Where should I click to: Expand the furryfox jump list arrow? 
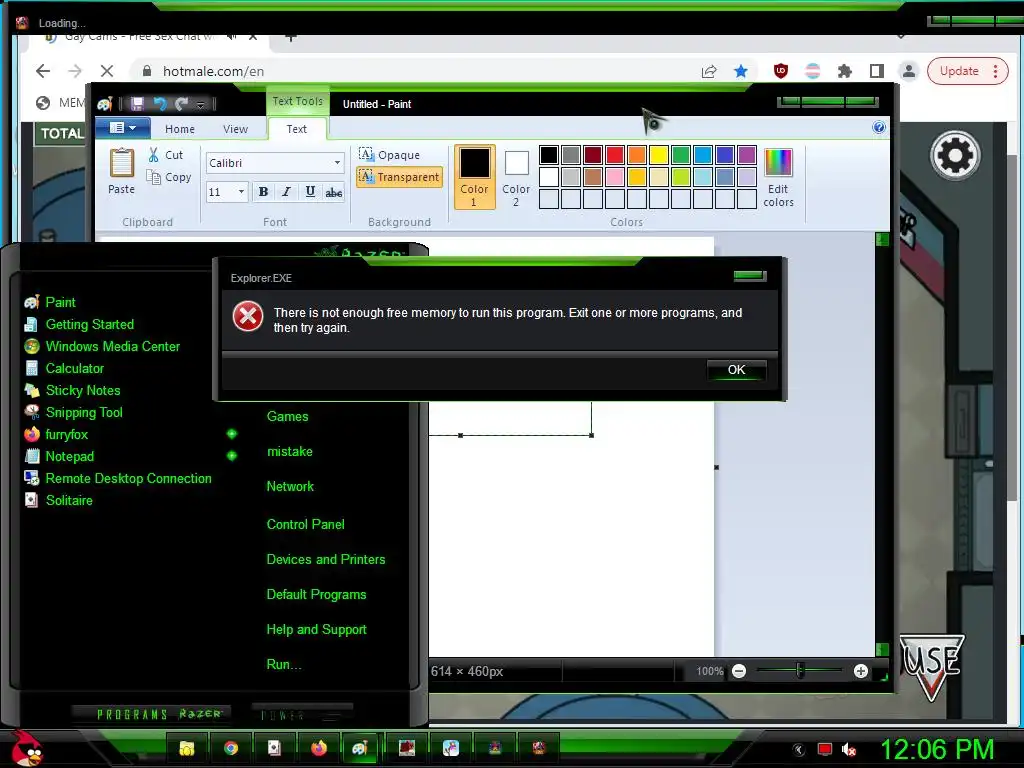coord(231,434)
